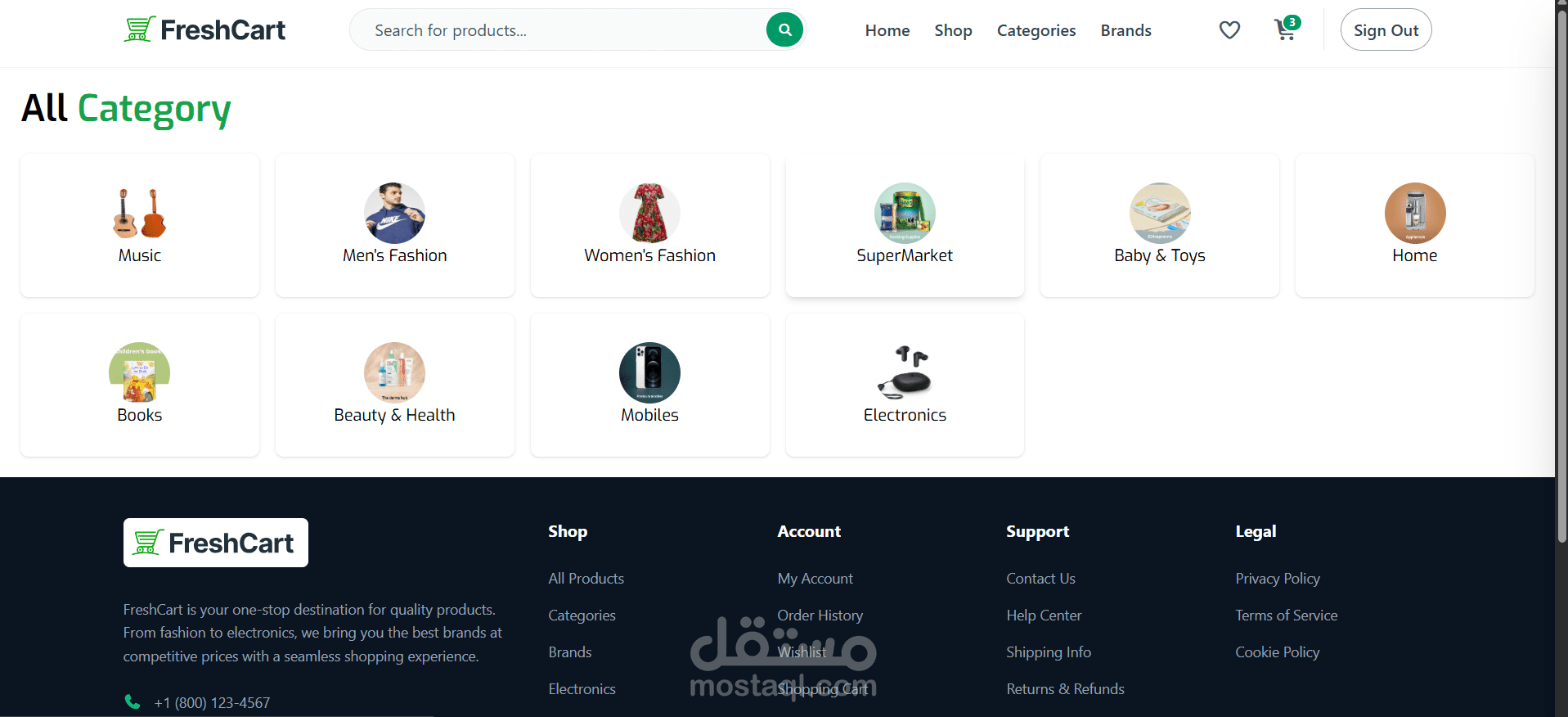Screen dimensions: 1568x717
Task: Select the Women's Fashion dress image
Action: click(x=650, y=213)
